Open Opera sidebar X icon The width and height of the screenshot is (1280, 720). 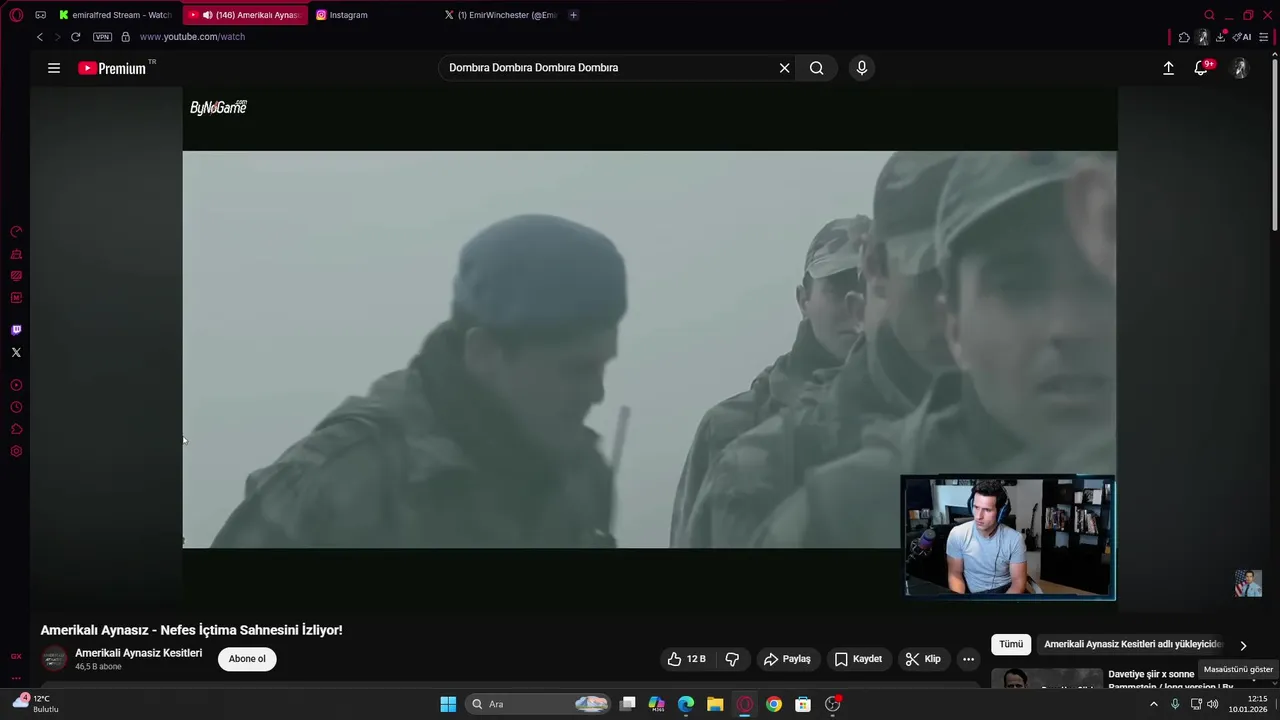(16, 352)
